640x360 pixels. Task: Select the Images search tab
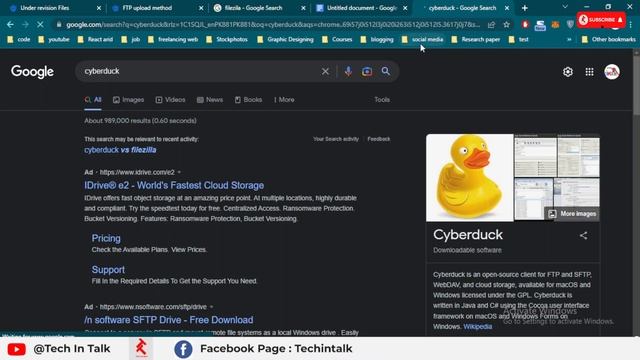tap(129, 100)
